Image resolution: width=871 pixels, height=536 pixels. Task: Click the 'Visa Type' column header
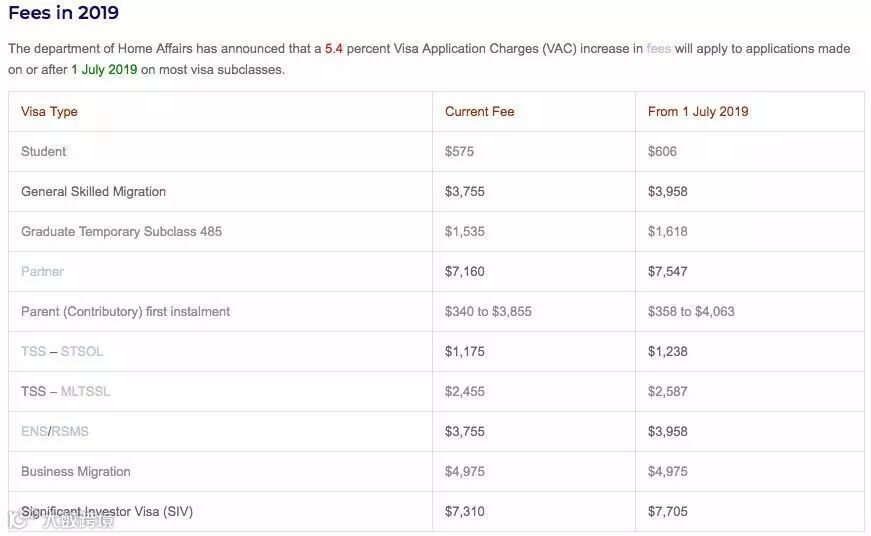49,111
